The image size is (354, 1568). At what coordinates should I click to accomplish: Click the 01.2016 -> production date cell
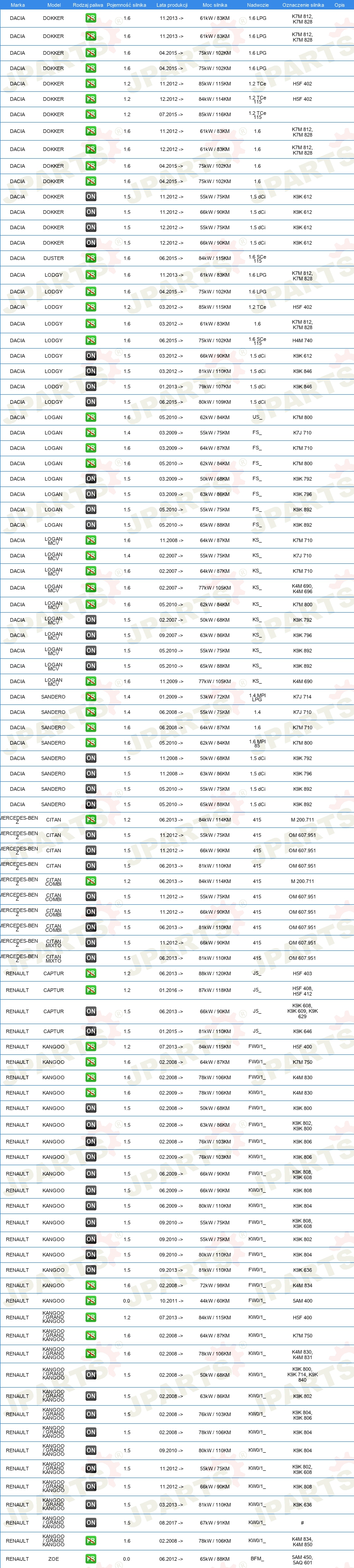point(171,990)
